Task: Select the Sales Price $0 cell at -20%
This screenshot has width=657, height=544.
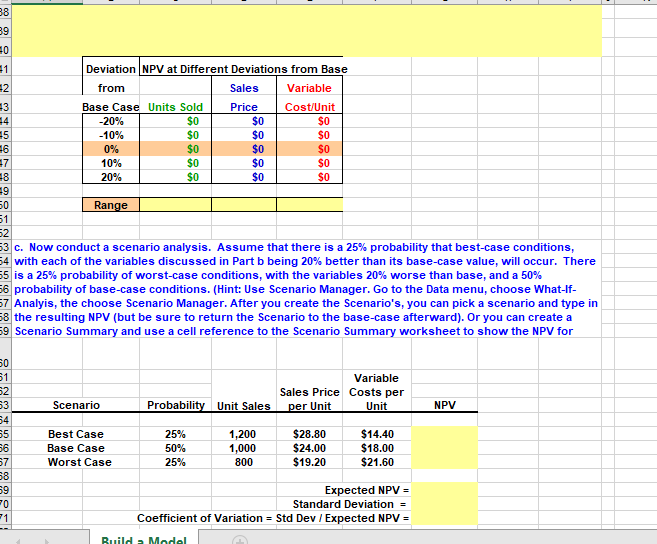Action: 244,121
